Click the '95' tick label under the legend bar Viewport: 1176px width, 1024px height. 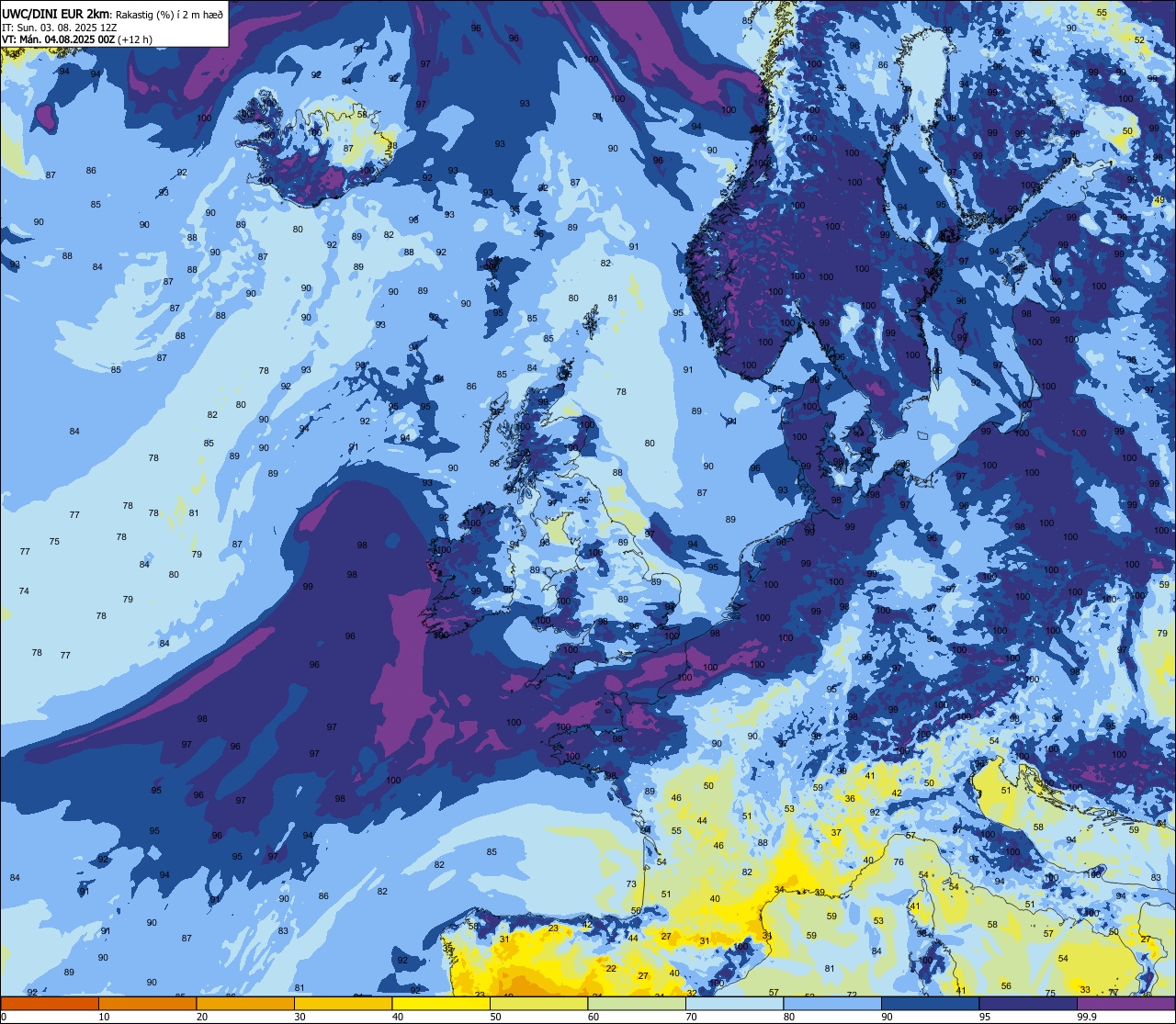tap(984, 1017)
